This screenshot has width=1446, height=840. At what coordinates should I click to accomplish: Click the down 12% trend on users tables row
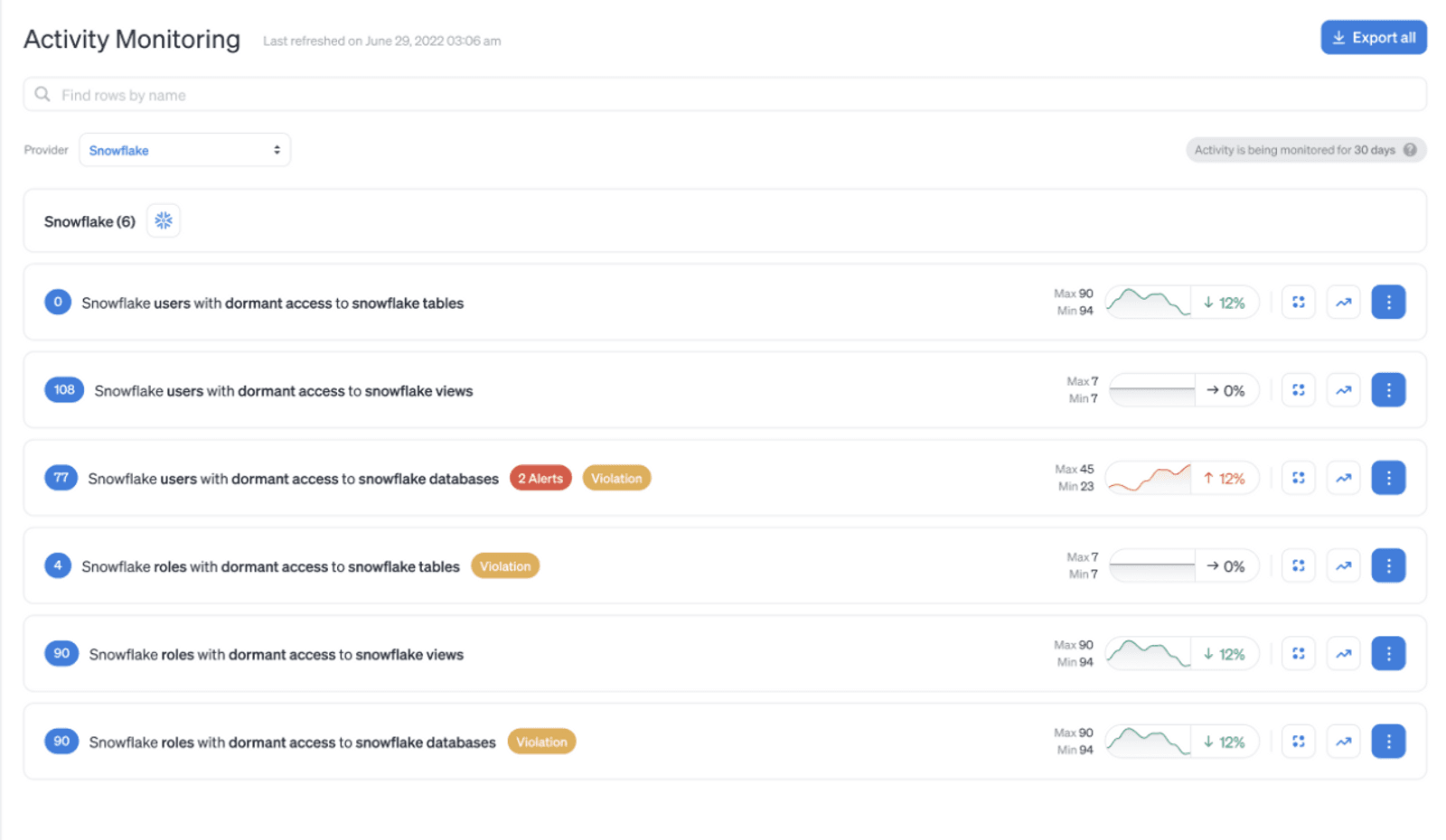pos(1224,303)
